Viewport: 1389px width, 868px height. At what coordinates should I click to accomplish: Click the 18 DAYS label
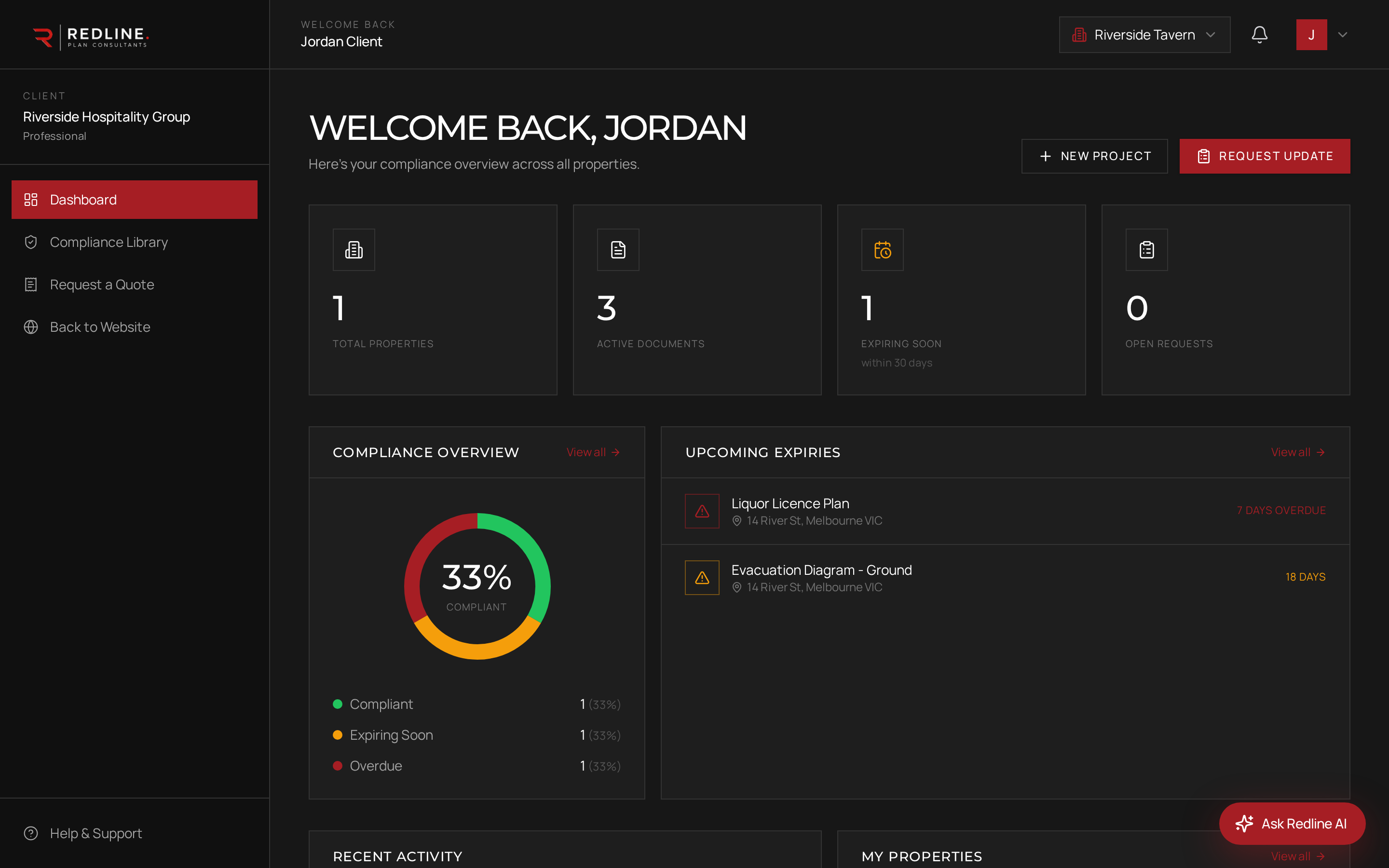coord(1305,577)
